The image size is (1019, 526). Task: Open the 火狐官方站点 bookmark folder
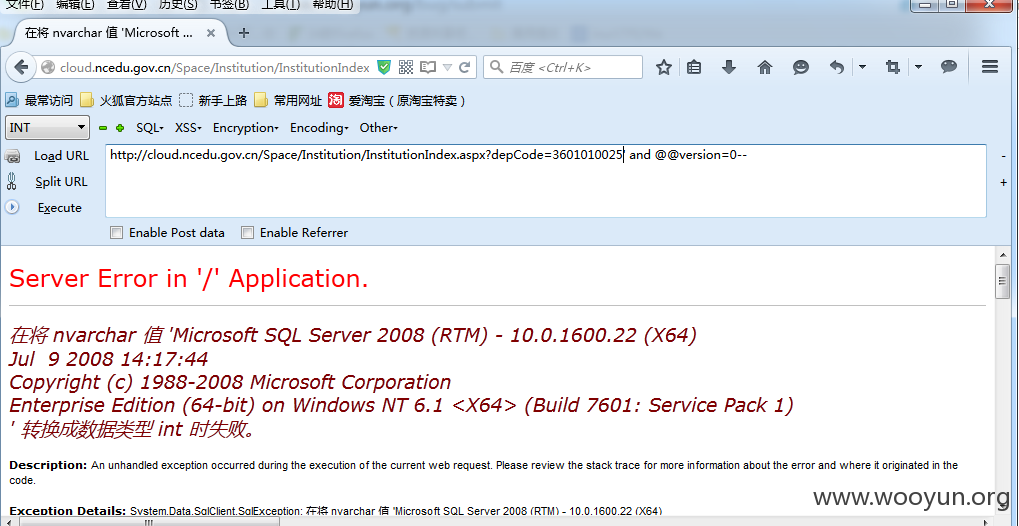click(126, 100)
